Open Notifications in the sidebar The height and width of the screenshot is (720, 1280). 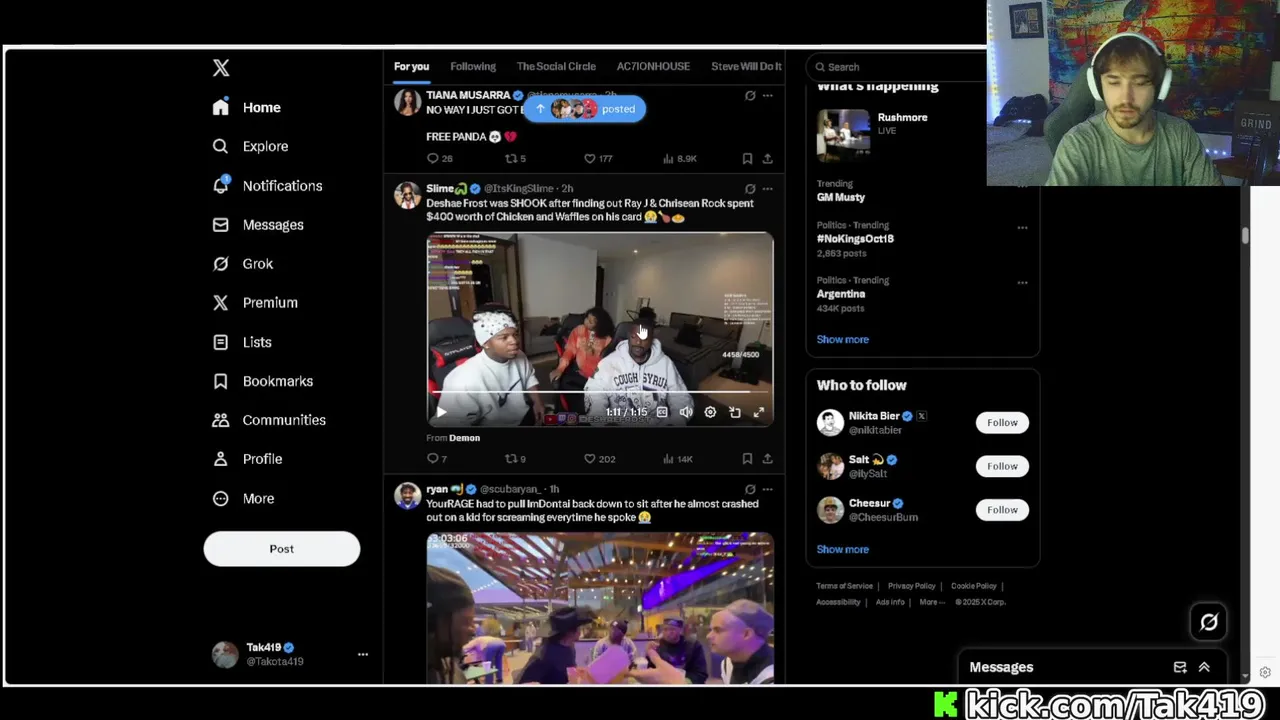coord(267,186)
